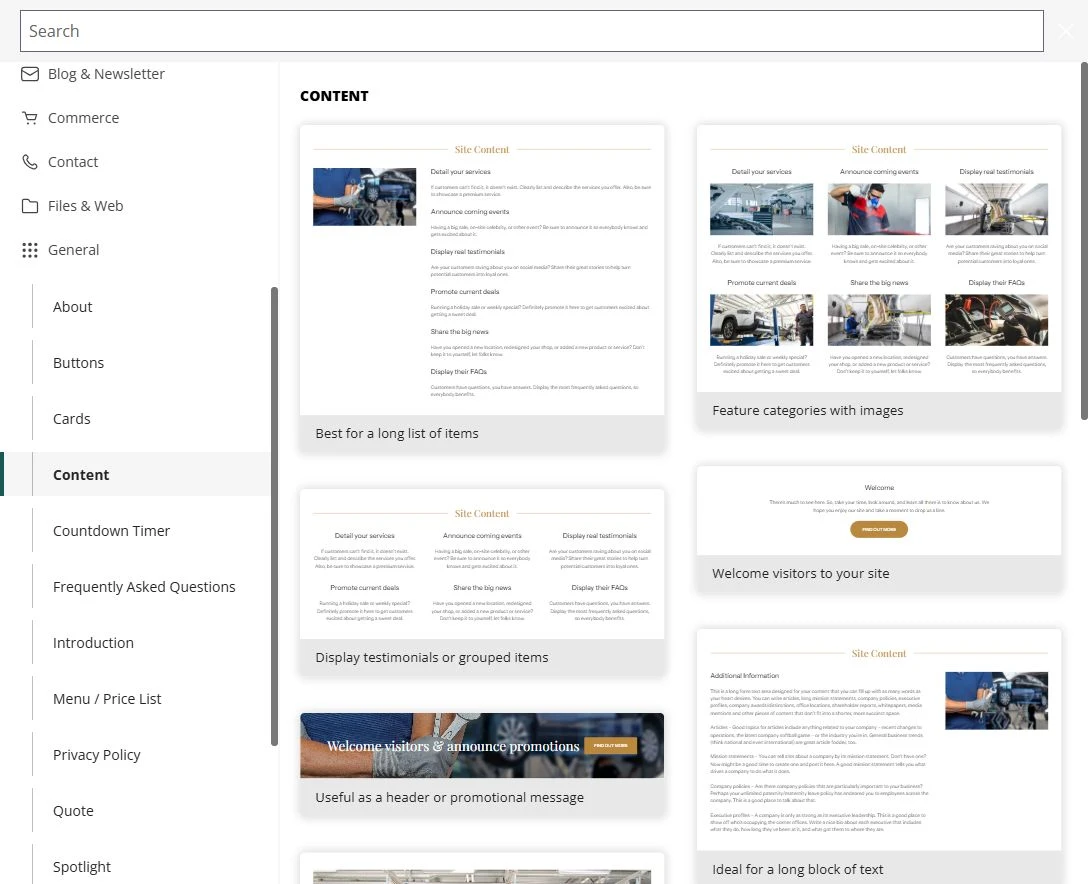This screenshot has height=884, width=1088.
Task: Click the Contact phone icon
Action: click(x=30, y=162)
